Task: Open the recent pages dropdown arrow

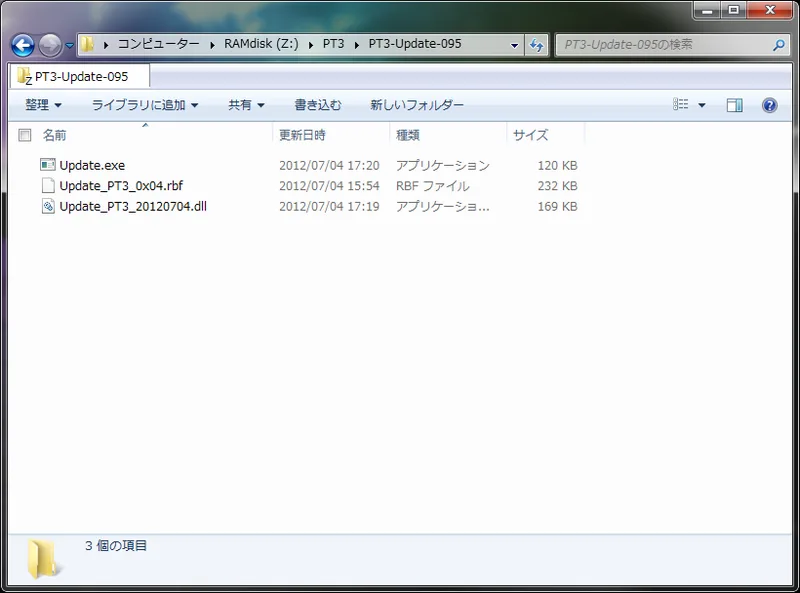Action: [70, 45]
